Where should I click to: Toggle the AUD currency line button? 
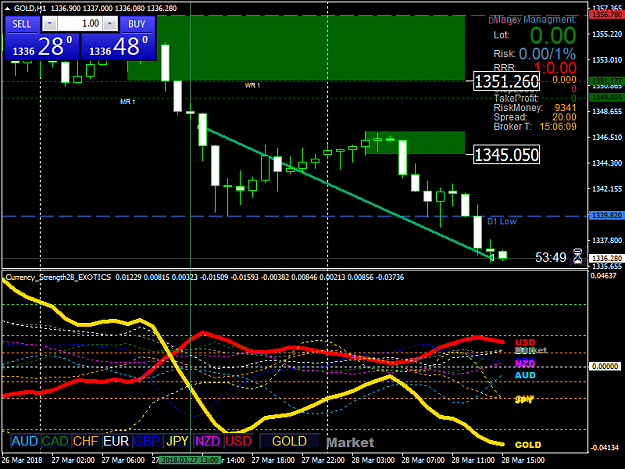click(25, 441)
